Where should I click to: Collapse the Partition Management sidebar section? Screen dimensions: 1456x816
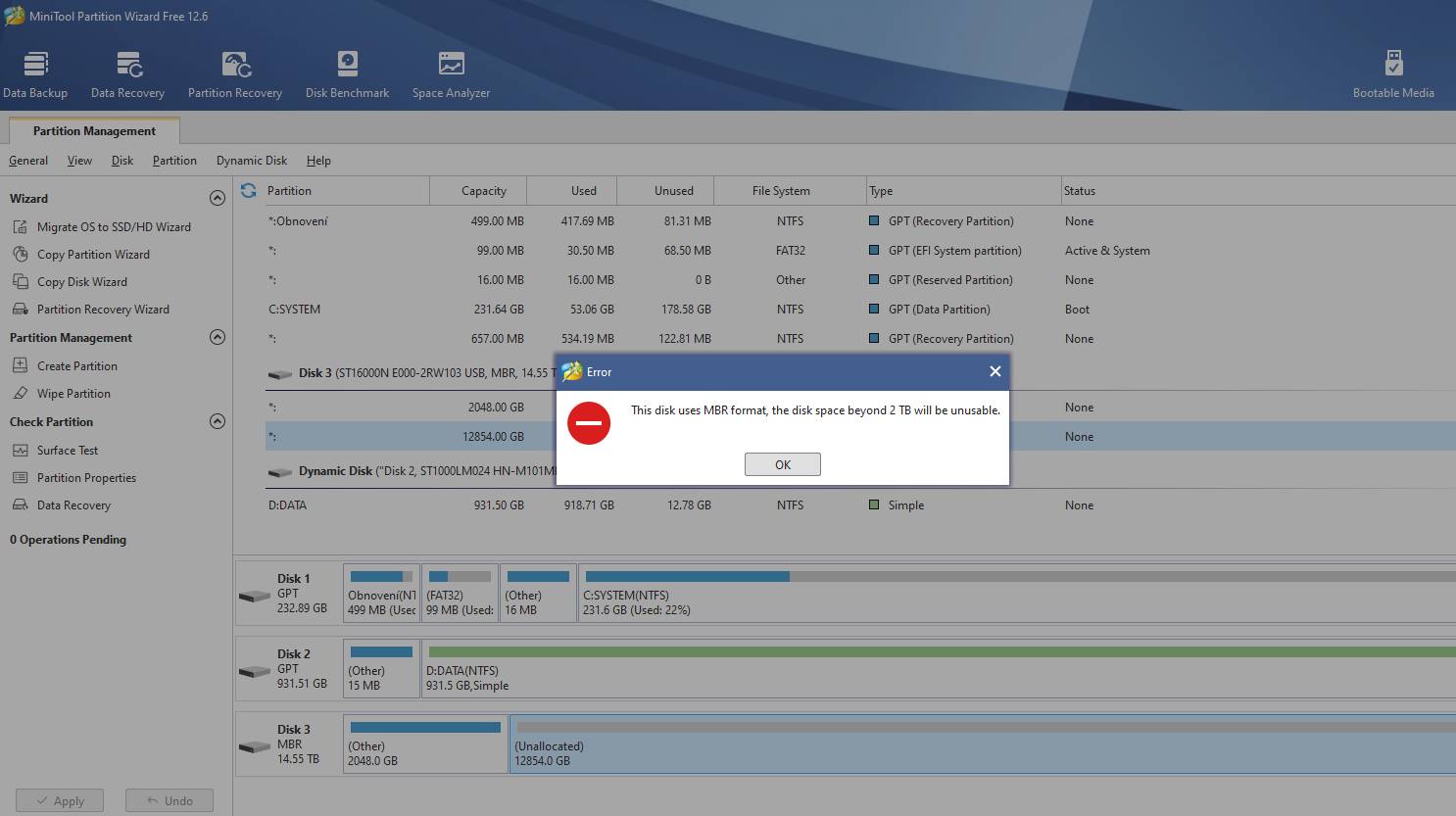coord(218,337)
